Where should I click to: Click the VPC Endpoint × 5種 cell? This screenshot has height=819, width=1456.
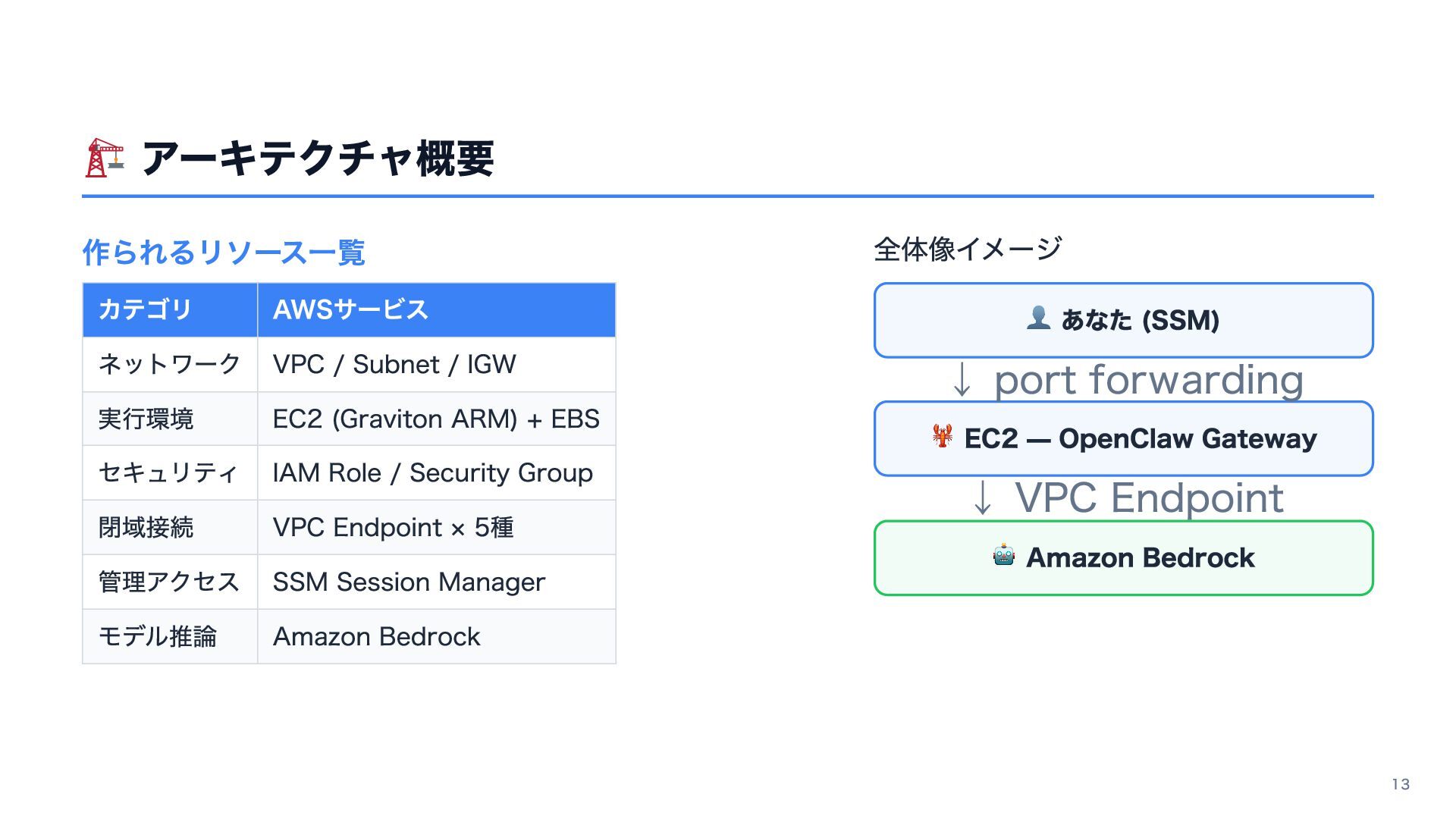(x=436, y=528)
